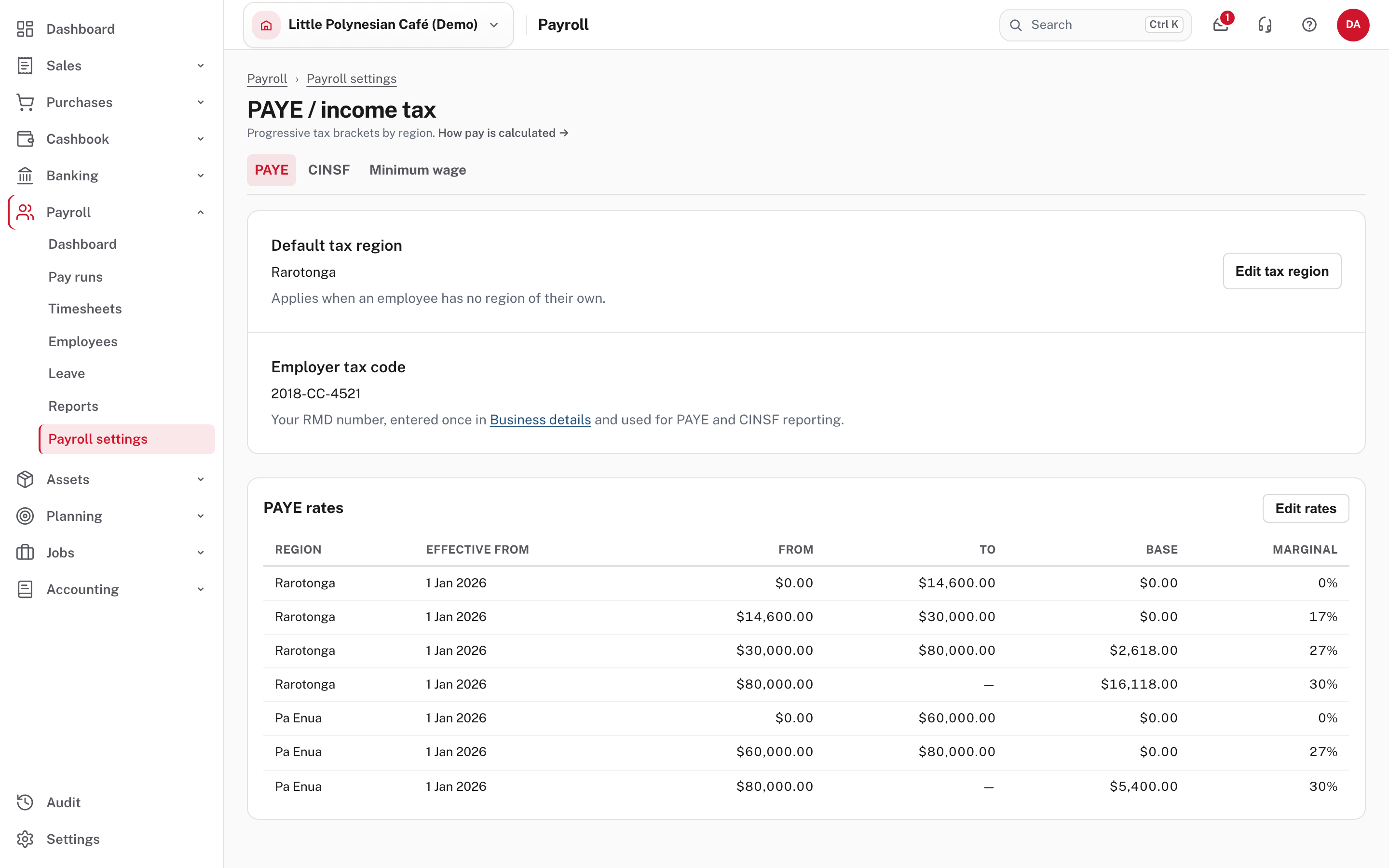The height and width of the screenshot is (868, 1389).
Task: Click the Edit rates button
Action: [1306, 509]
